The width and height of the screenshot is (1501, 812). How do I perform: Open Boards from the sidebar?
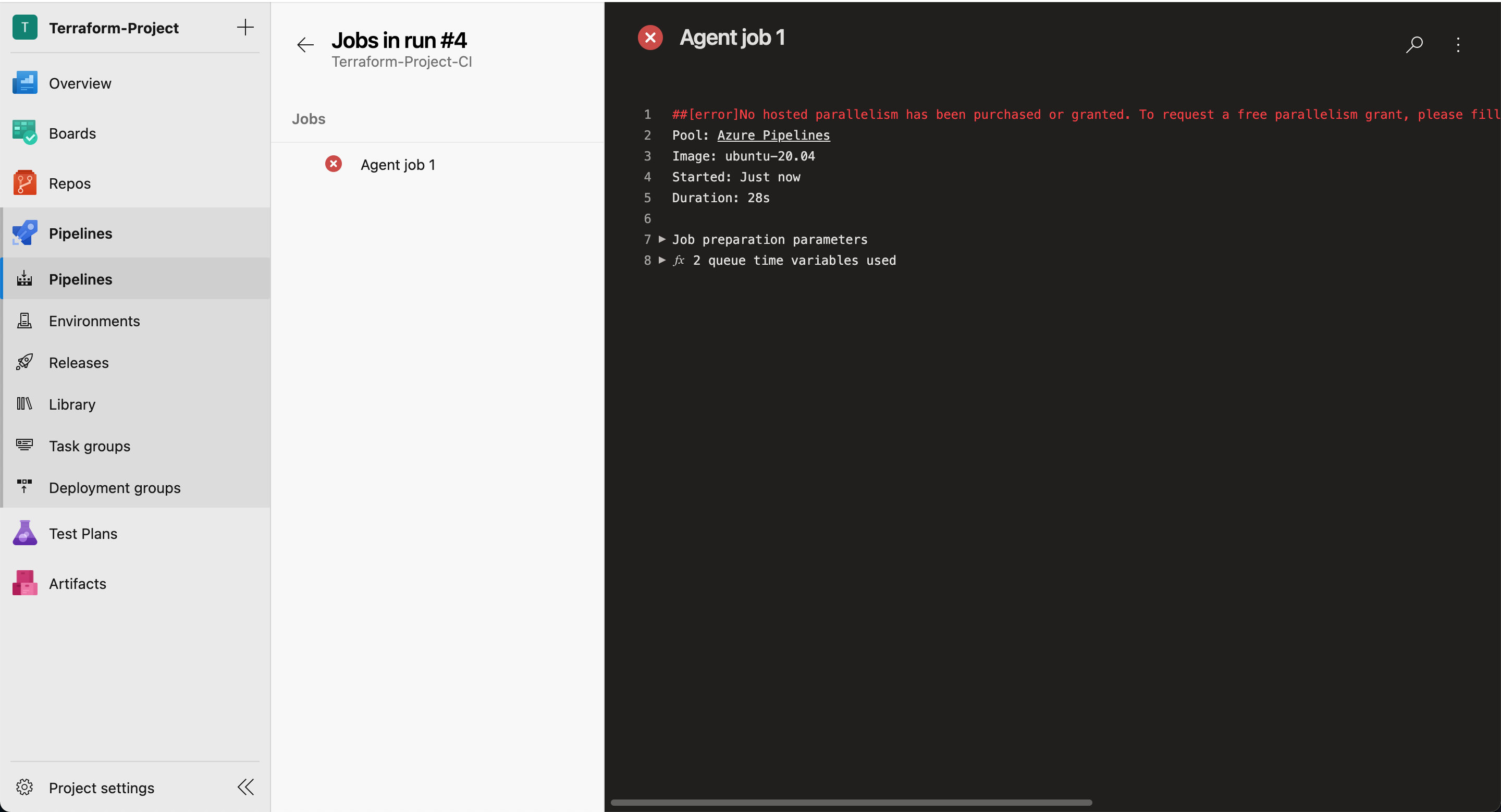coord(72,133)
